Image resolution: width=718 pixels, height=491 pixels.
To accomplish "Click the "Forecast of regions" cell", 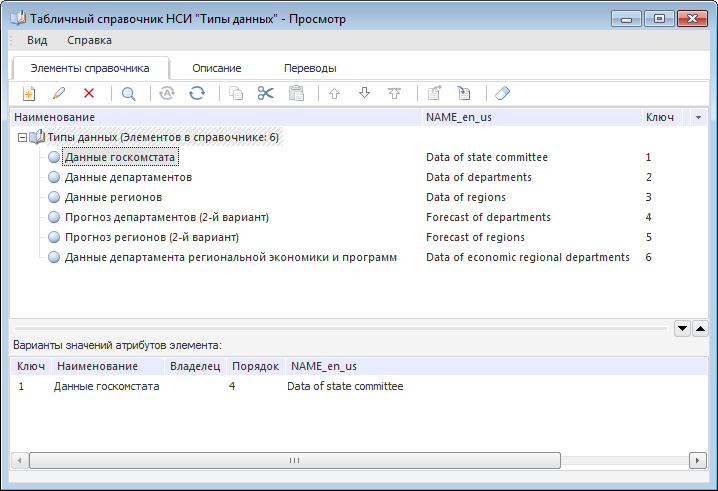I will 475,237.
